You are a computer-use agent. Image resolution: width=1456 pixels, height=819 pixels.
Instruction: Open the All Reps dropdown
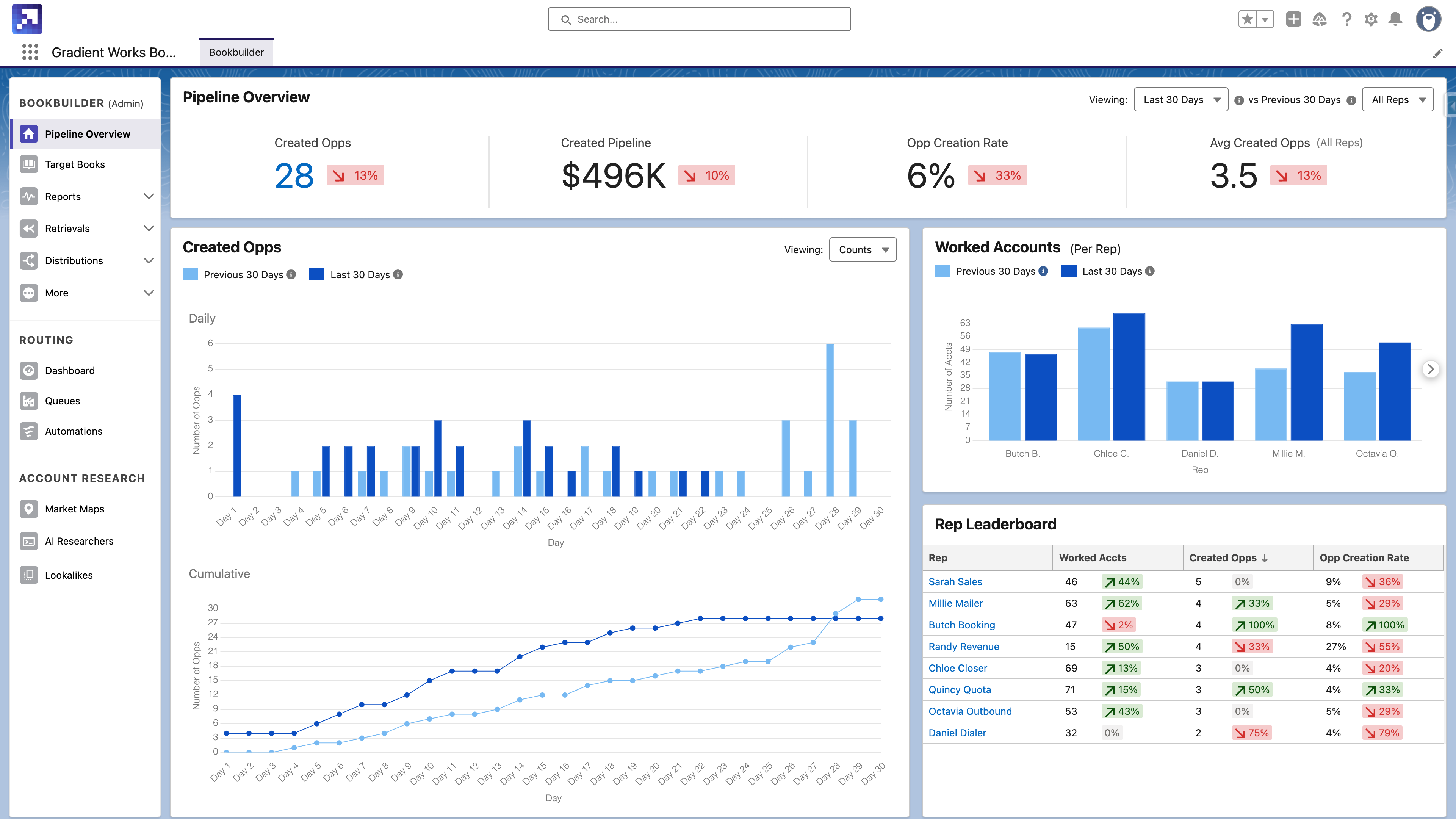(1398, 99)
